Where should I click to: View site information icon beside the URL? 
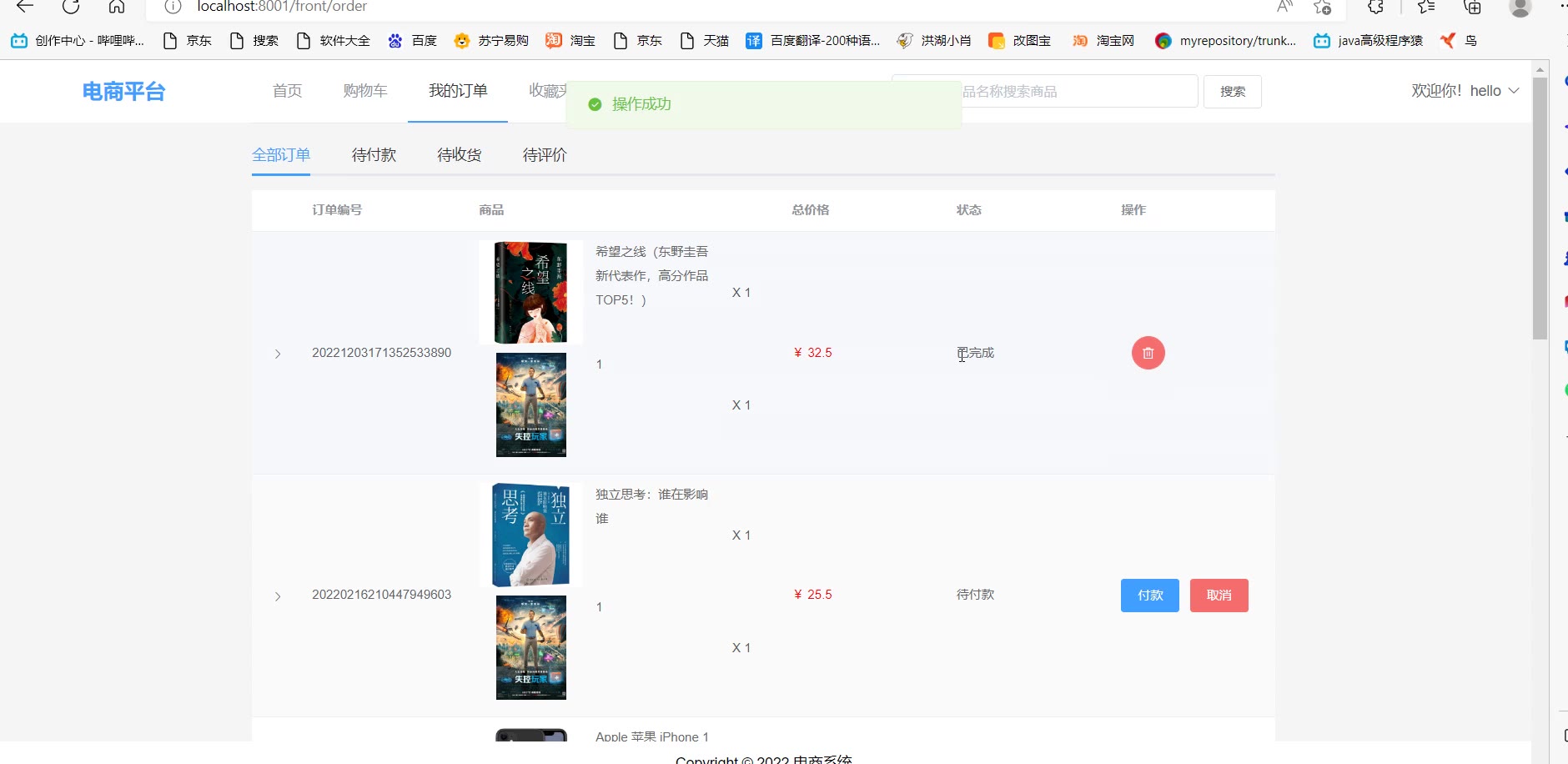coord(173,7)
